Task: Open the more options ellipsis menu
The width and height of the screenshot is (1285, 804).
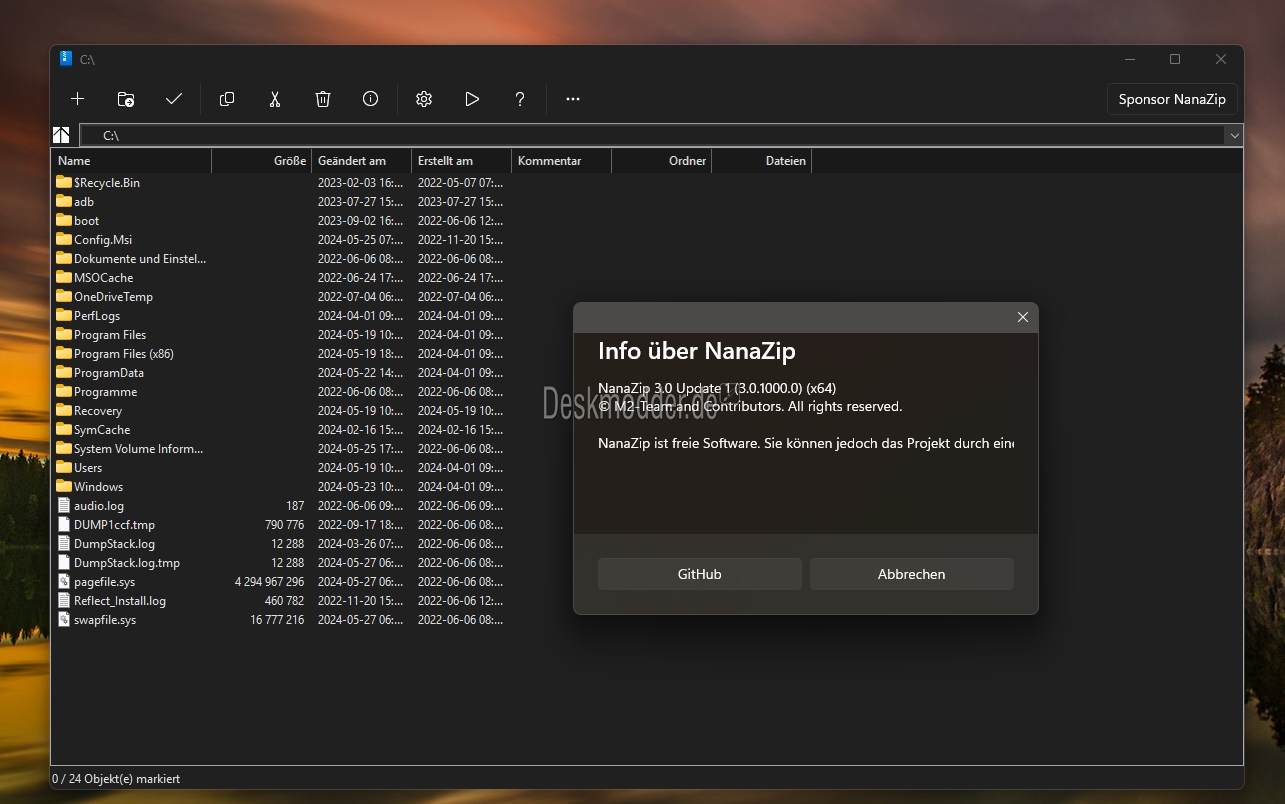Action: (573, 99)
